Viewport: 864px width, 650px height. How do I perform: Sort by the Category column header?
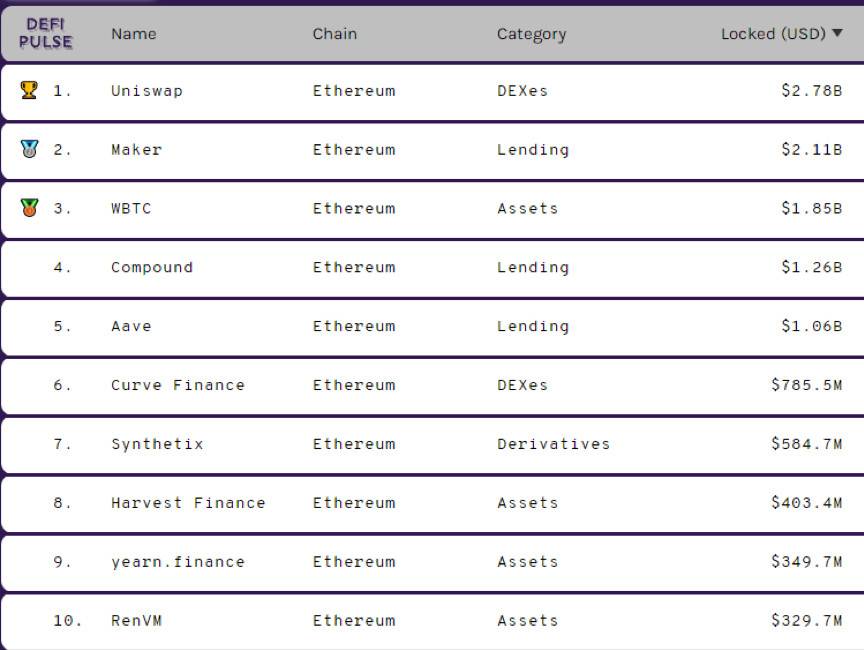click(x=531, y=35)
